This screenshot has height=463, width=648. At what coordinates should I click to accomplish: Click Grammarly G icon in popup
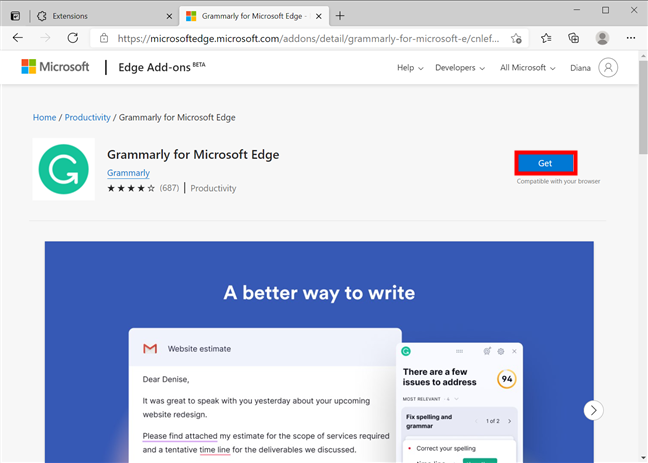(x=406, y=351)
